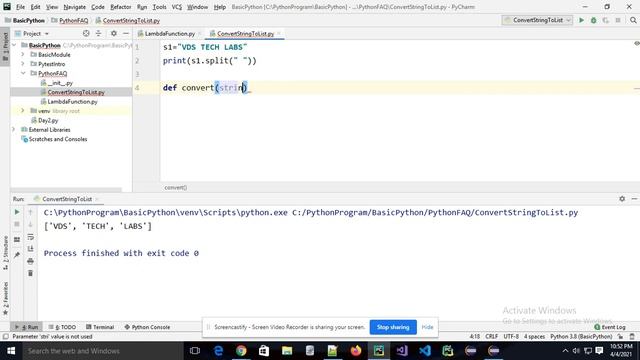Image resolution: width=640 pixels, height=360 pixels.
Task: Click Hide link in Screencastify bar
Action: pyautogui.click(x=427, y=327)
